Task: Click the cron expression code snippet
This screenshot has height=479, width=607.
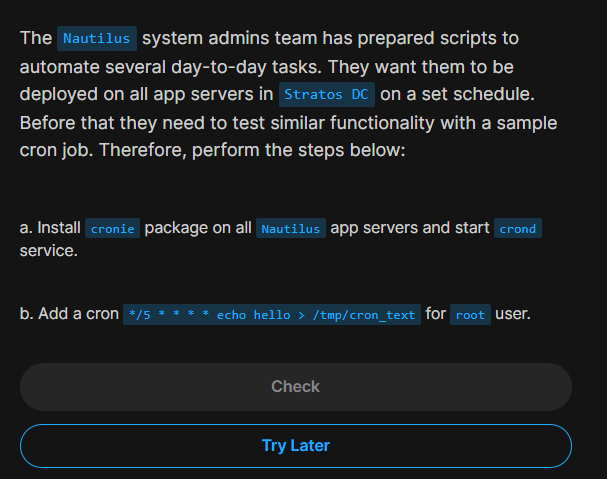Action: point(270,315)
